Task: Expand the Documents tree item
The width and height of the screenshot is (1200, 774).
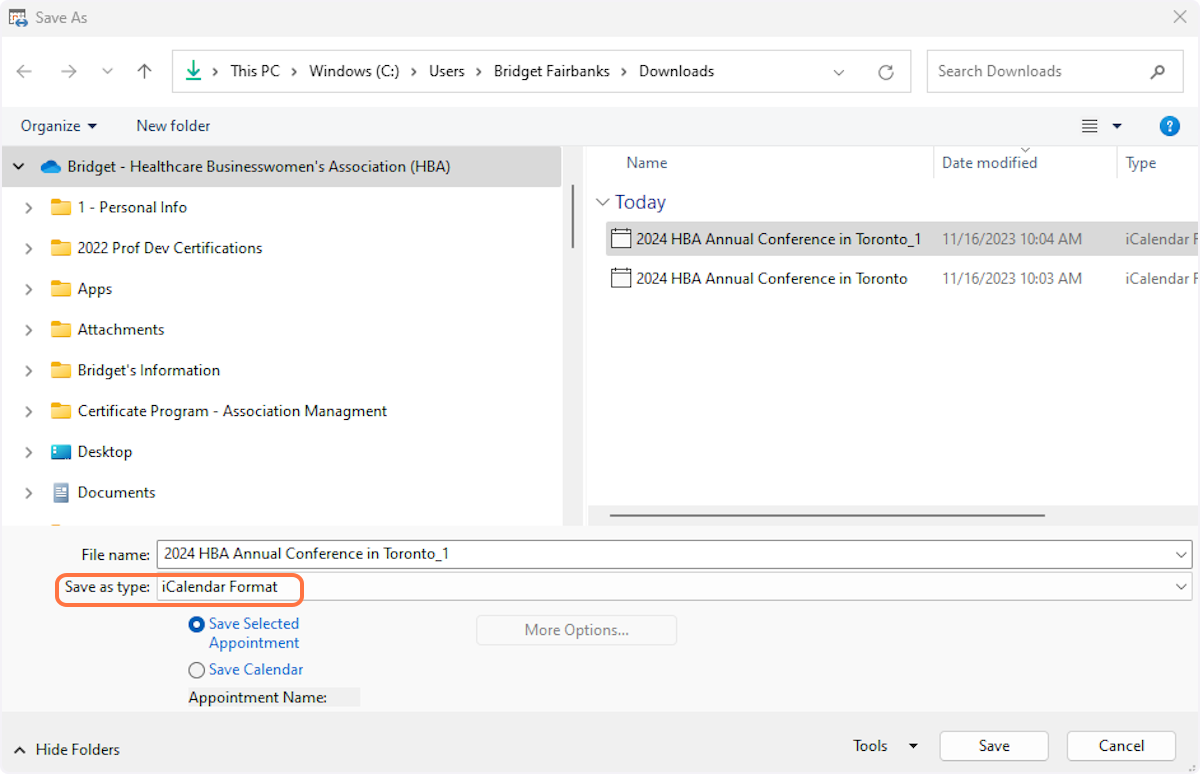Action: tap(29, 493)
